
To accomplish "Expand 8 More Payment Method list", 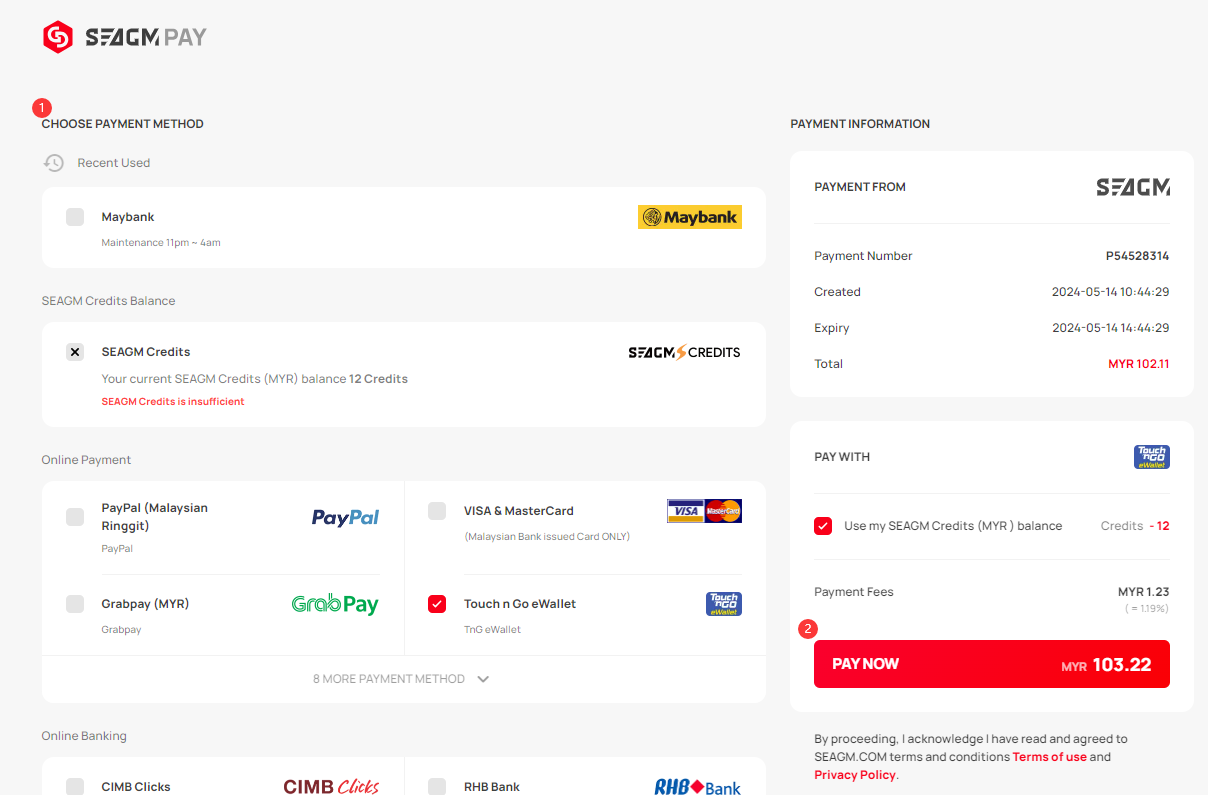I will (402, 679).
